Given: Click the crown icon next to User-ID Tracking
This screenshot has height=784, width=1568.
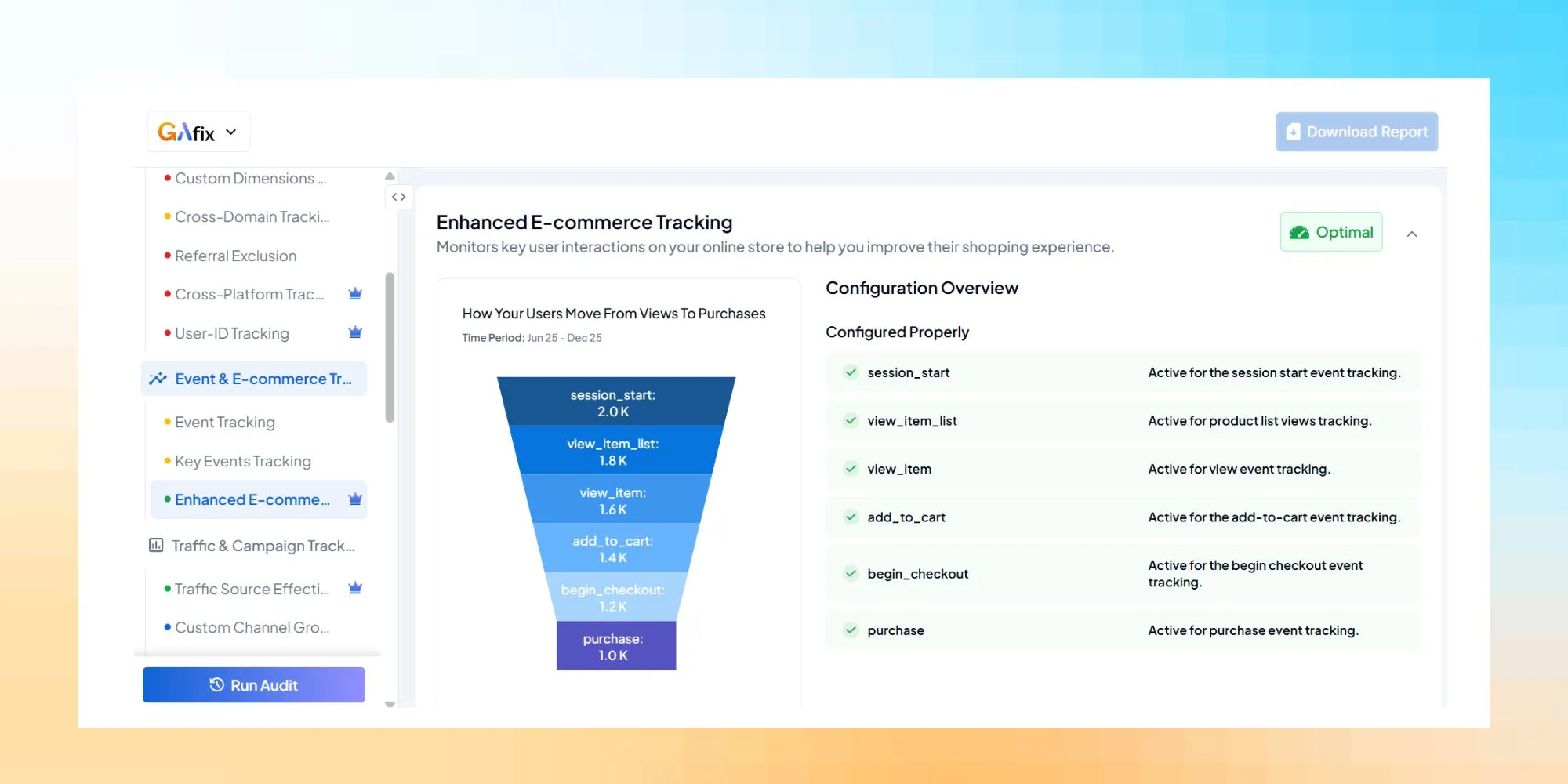Looking at the screenshot, I should (x=354, y=332).
